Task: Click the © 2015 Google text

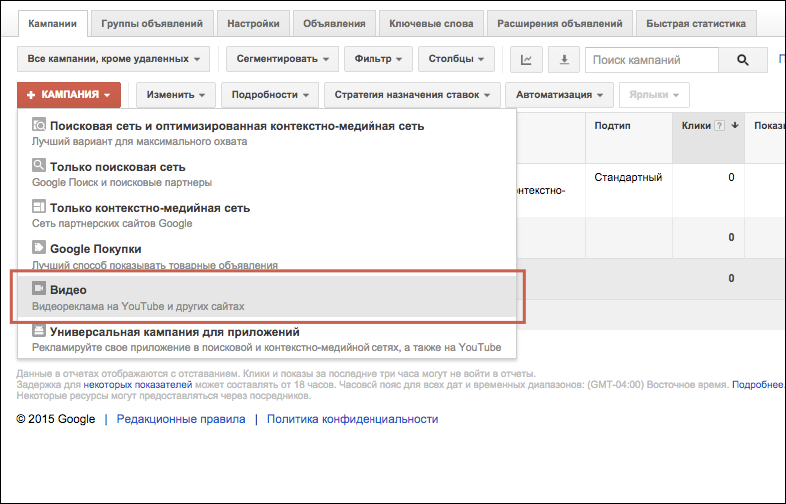Action: [x=56, y=419]
